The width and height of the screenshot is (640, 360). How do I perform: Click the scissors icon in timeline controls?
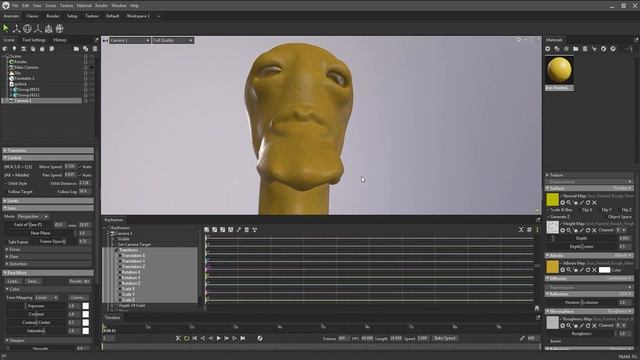178,338
